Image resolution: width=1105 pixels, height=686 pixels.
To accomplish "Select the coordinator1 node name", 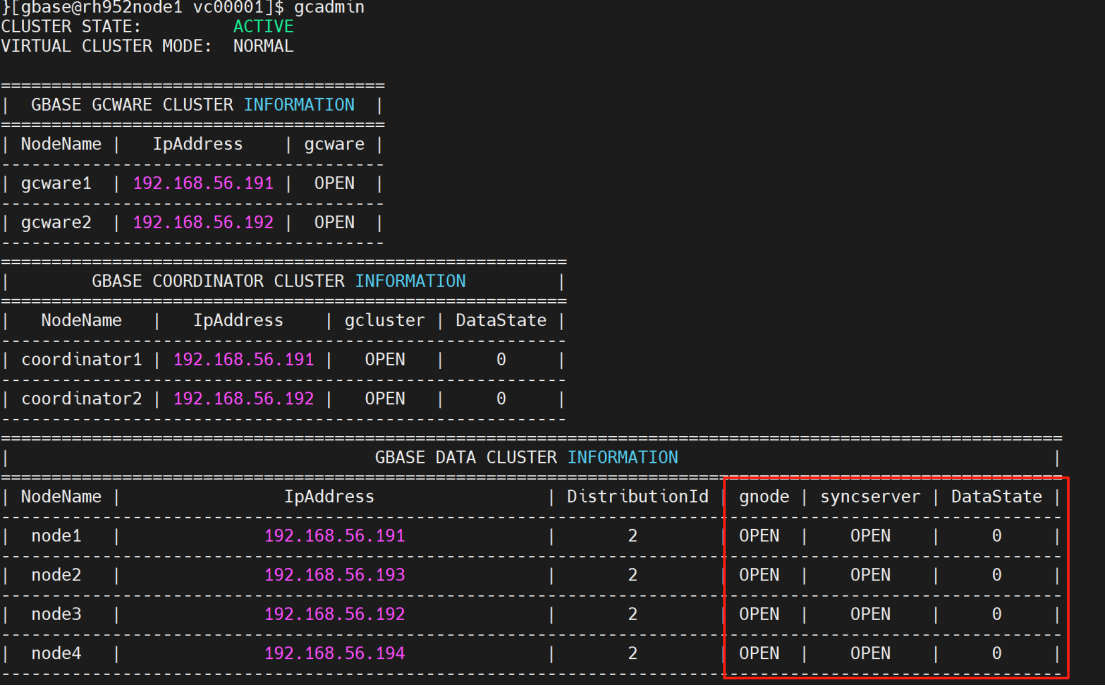I will coord(82,360).
